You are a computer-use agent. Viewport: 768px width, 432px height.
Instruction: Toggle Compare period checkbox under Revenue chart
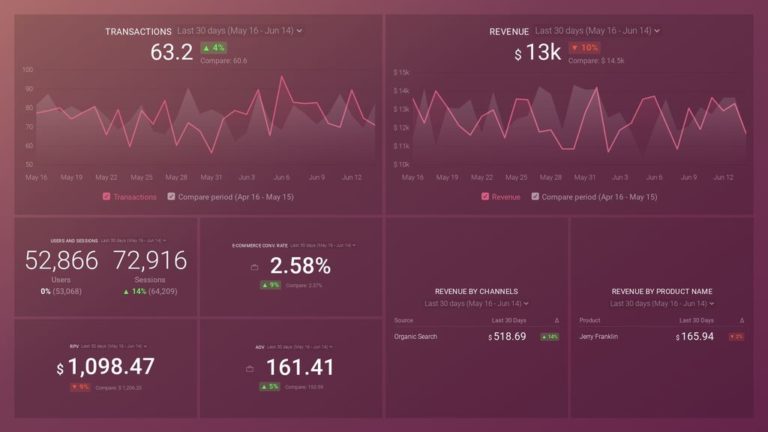point(535,197)
